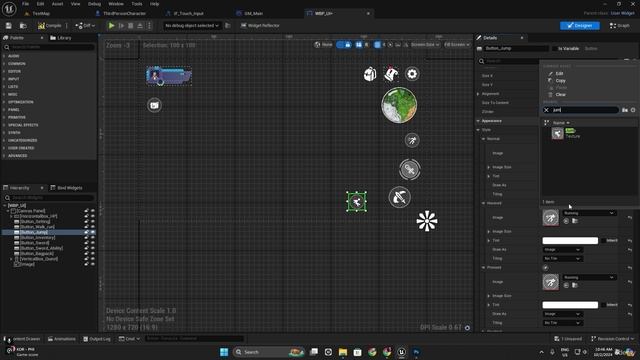
Task: Open the File menu
Action: point(25,4)
